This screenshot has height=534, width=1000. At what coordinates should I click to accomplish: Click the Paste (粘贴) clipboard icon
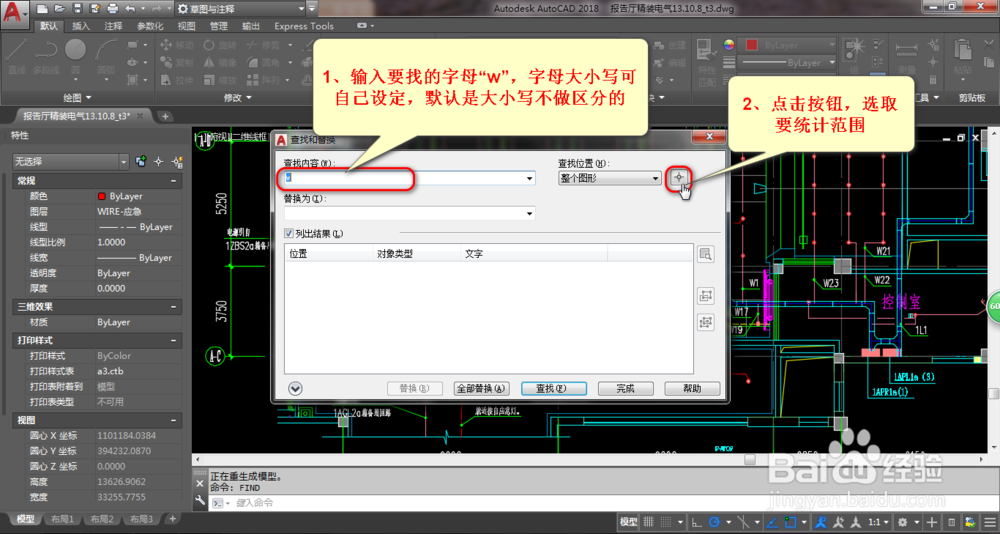tap(962, 56)
